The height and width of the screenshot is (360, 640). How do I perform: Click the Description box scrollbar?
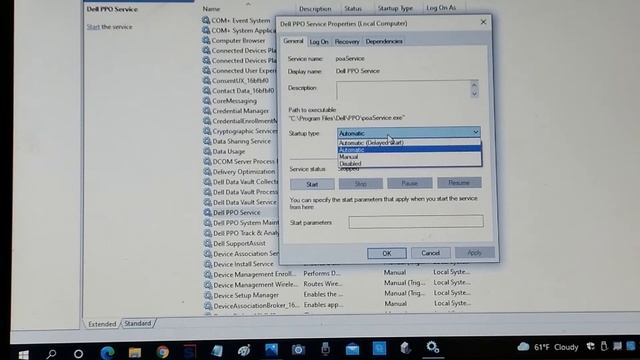(x=474, y=89)
